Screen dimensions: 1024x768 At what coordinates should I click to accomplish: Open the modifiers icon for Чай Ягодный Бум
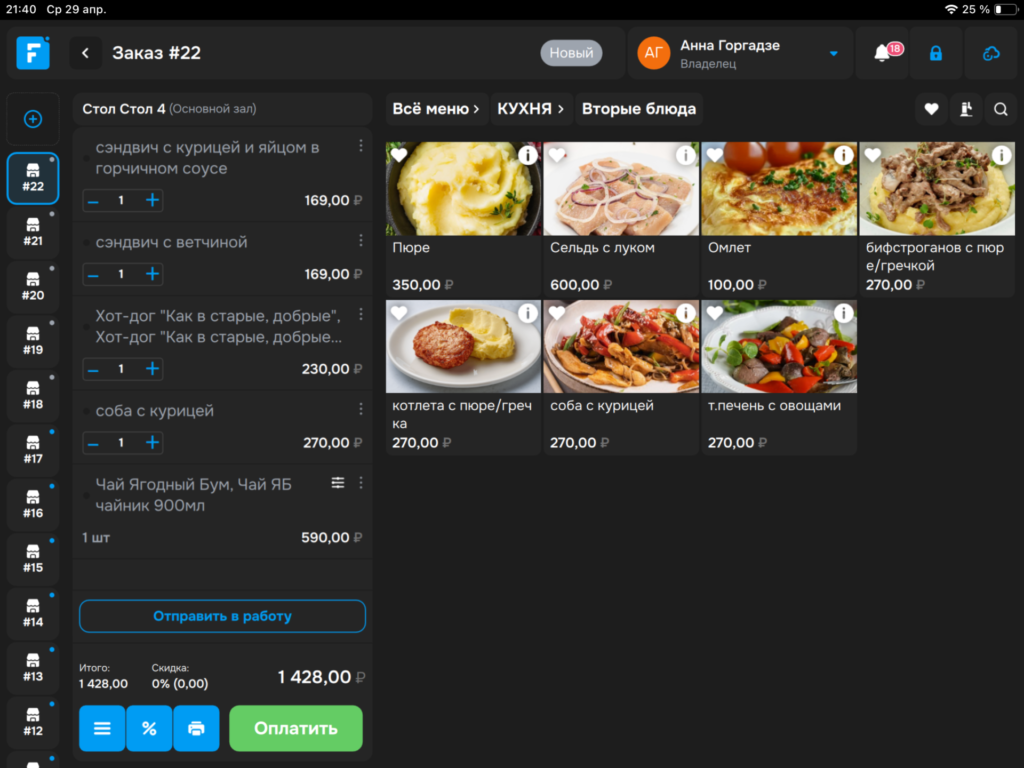point(338,483)
